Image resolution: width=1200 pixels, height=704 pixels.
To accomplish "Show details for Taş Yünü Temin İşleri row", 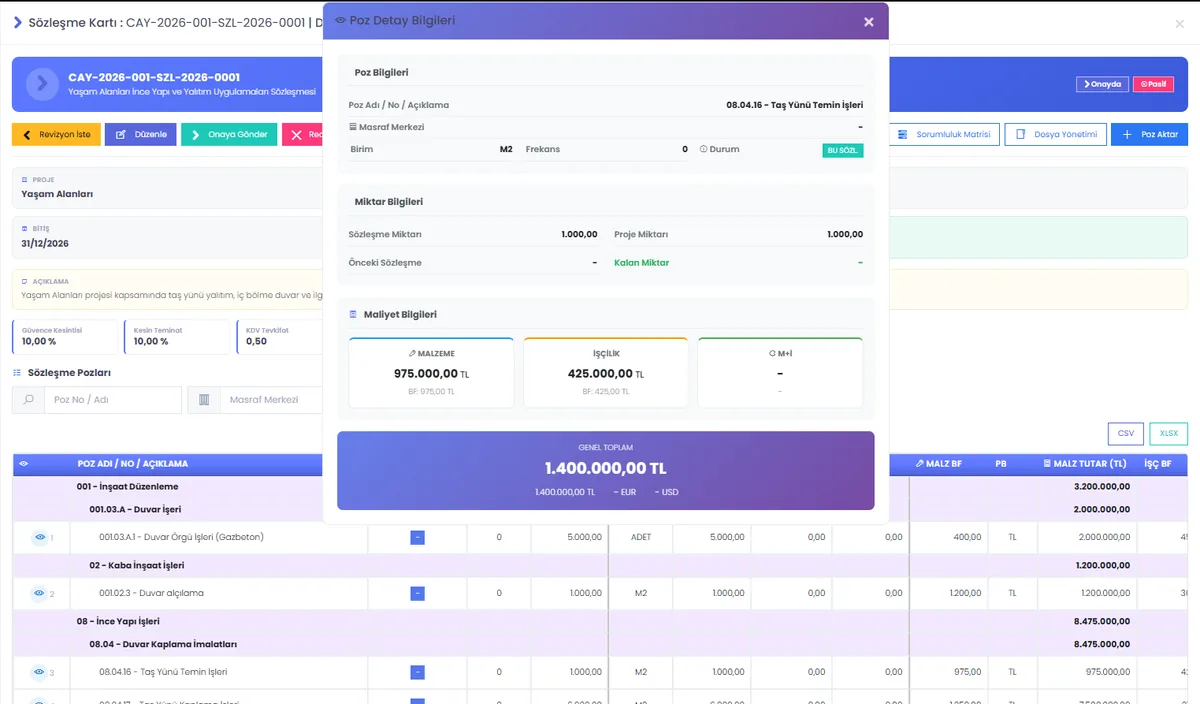I will (40, 672).
